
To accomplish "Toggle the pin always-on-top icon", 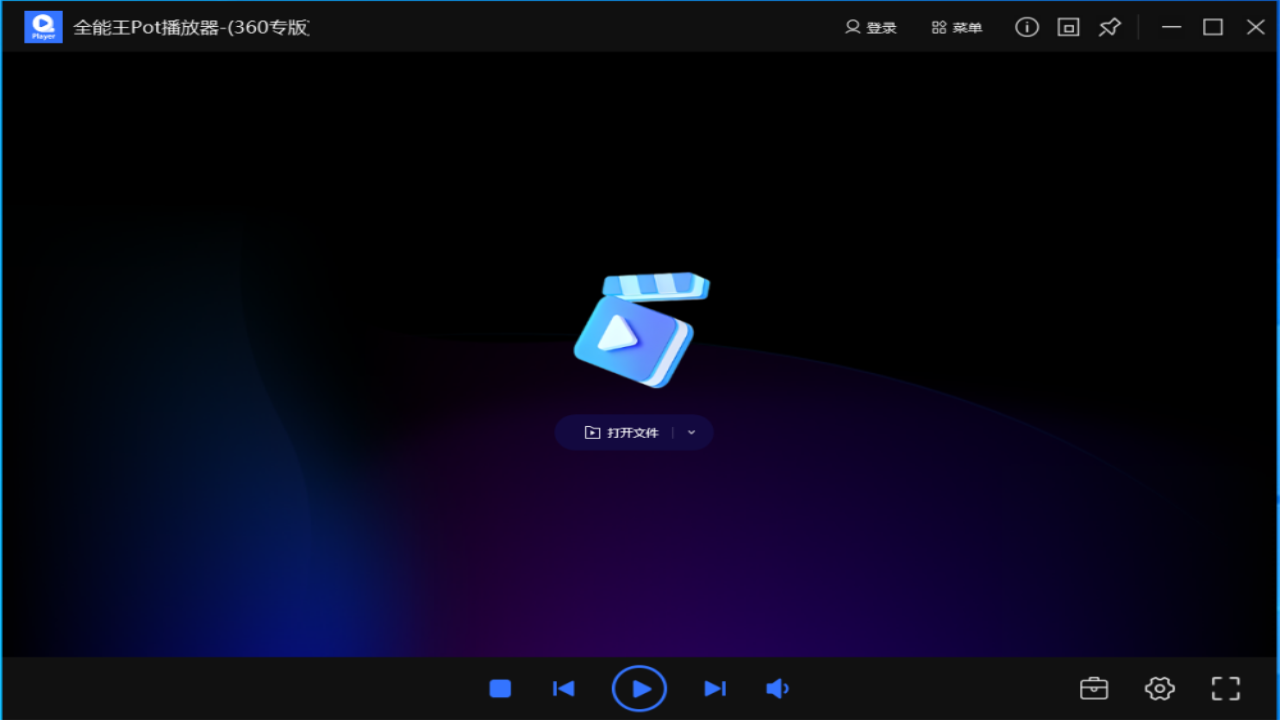I will 1109,27.
